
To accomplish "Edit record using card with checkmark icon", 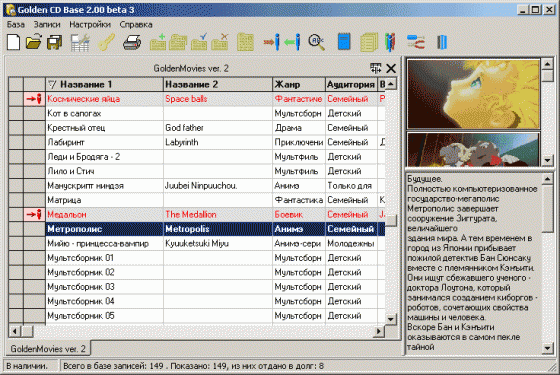I will pyautogui.click(x=199, y=42).
